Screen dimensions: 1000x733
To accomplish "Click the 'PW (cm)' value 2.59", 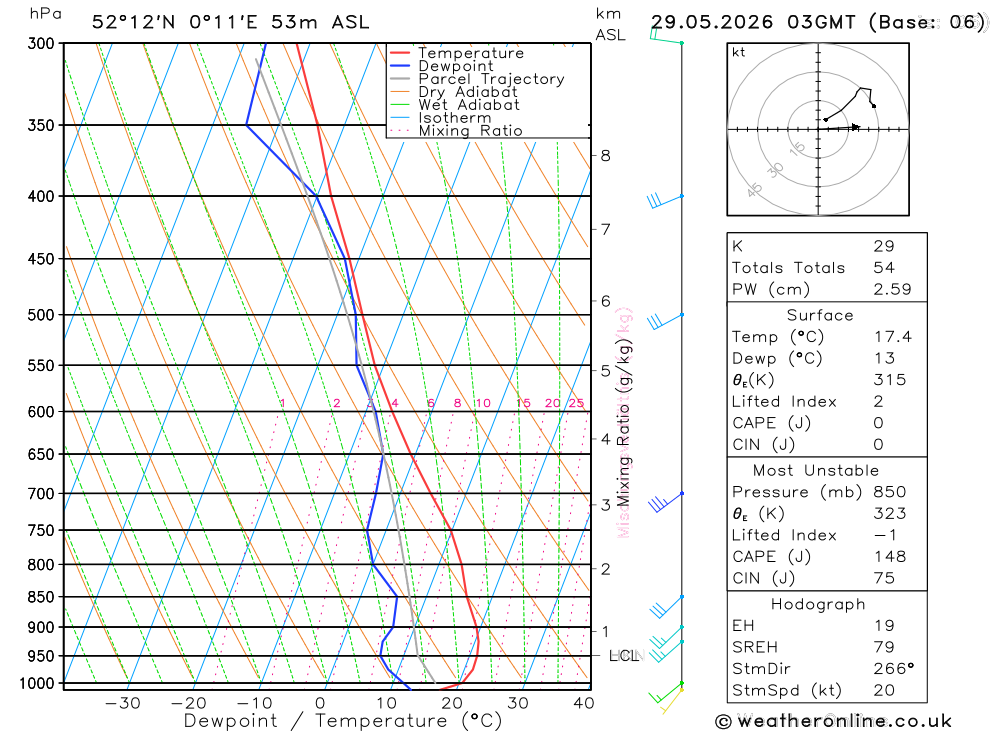I will click(x=892, y=290).
